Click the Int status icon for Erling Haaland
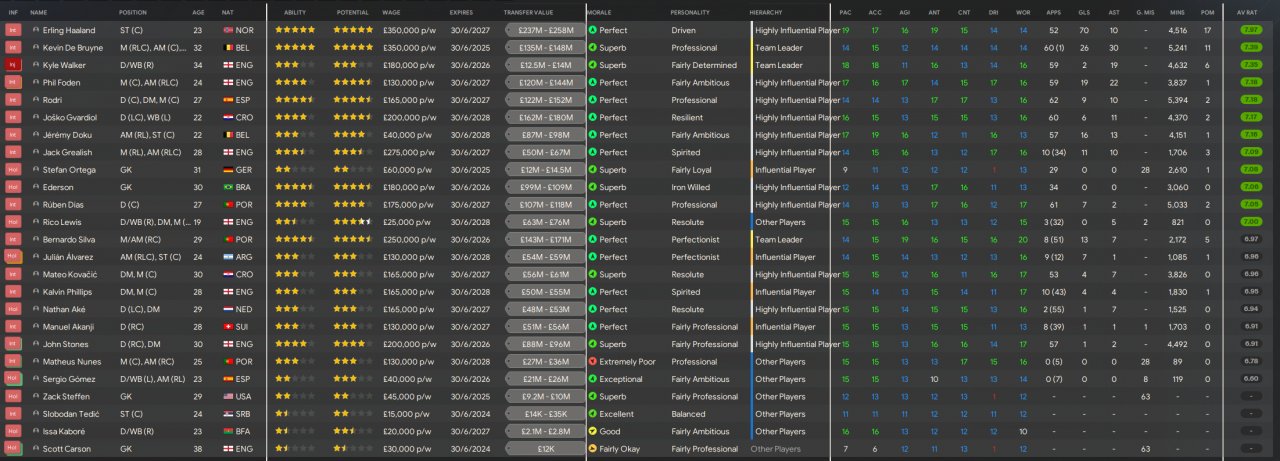 [13, 30]
